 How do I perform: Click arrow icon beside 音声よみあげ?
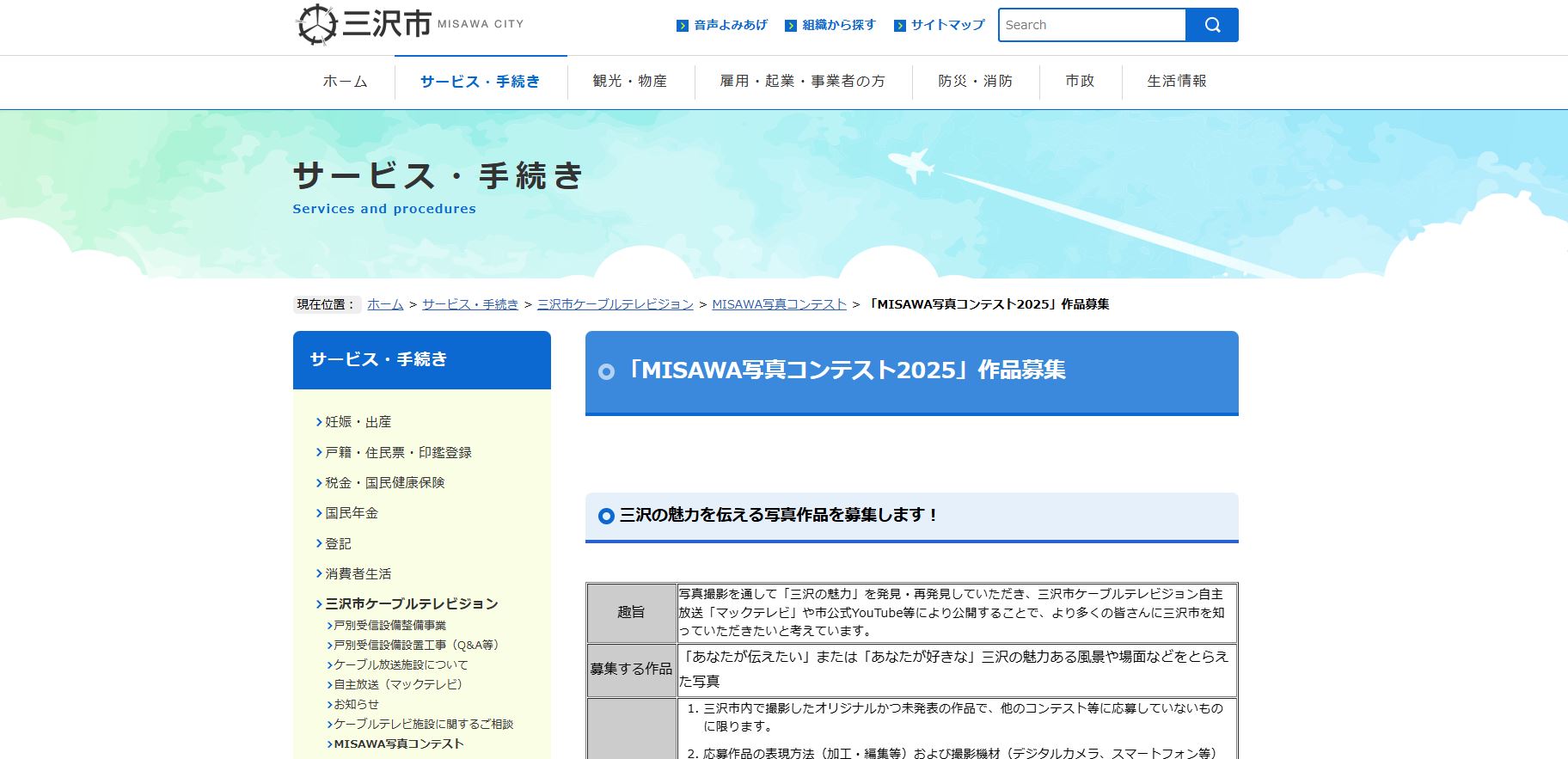pos(683,26)
